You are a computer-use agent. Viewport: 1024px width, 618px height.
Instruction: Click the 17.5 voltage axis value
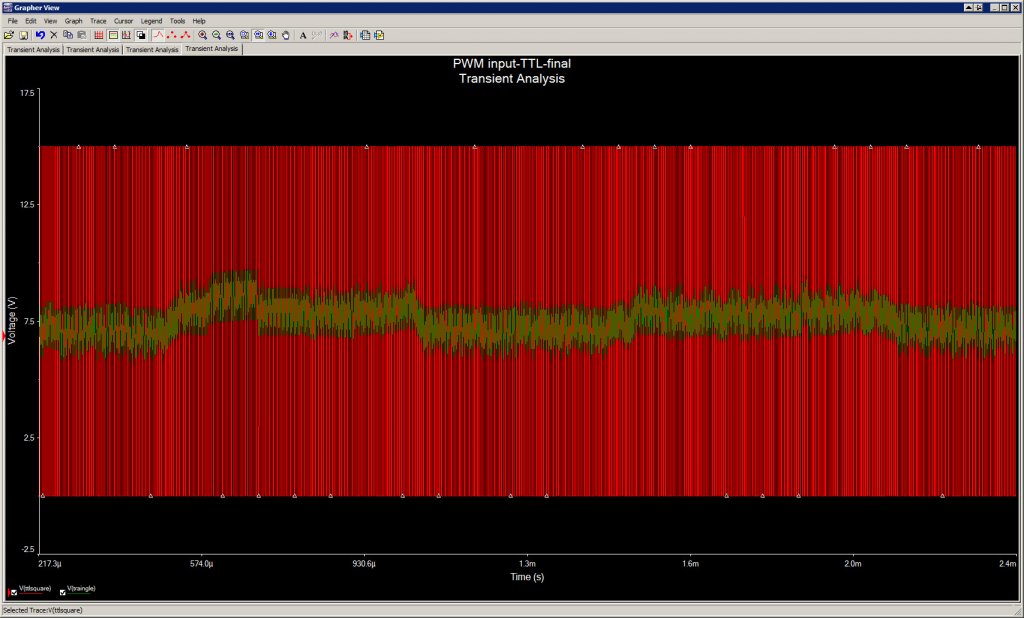tap(27, 93)
